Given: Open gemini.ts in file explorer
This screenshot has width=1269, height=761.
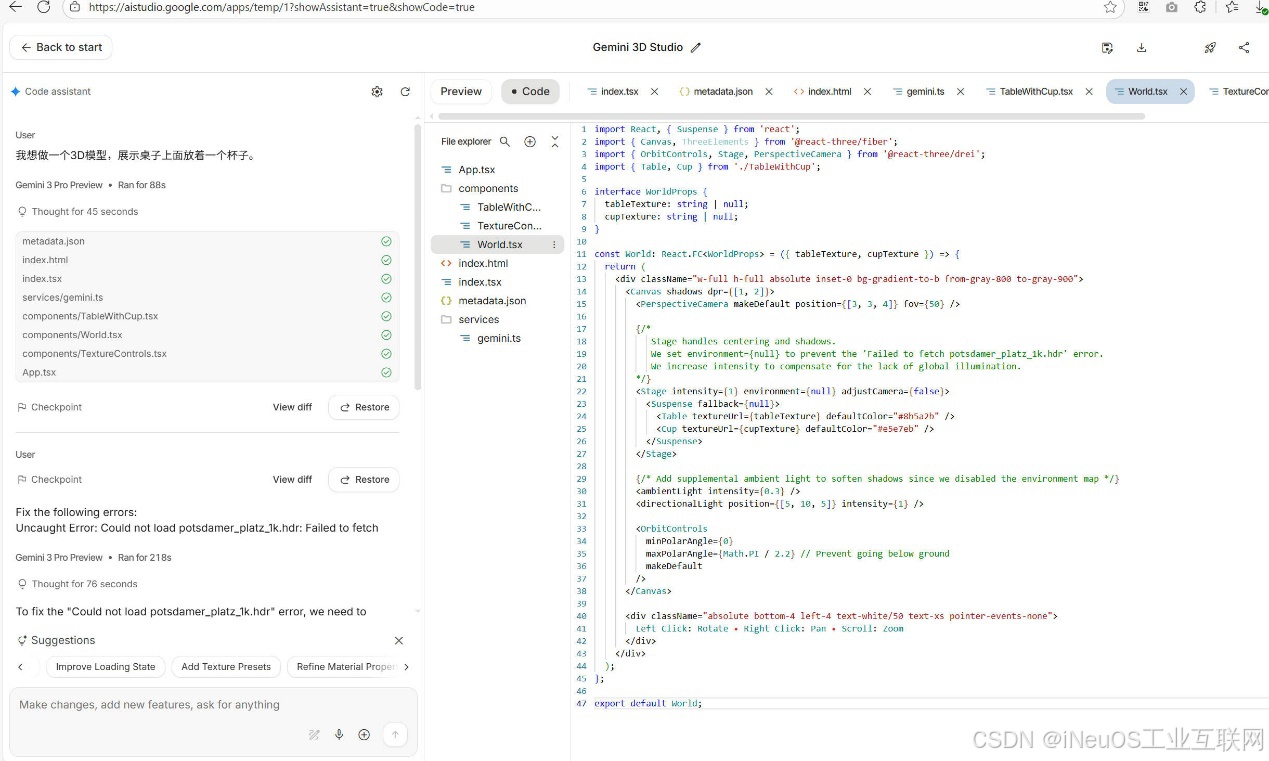Looking at the screenshot, I should 497,338.
